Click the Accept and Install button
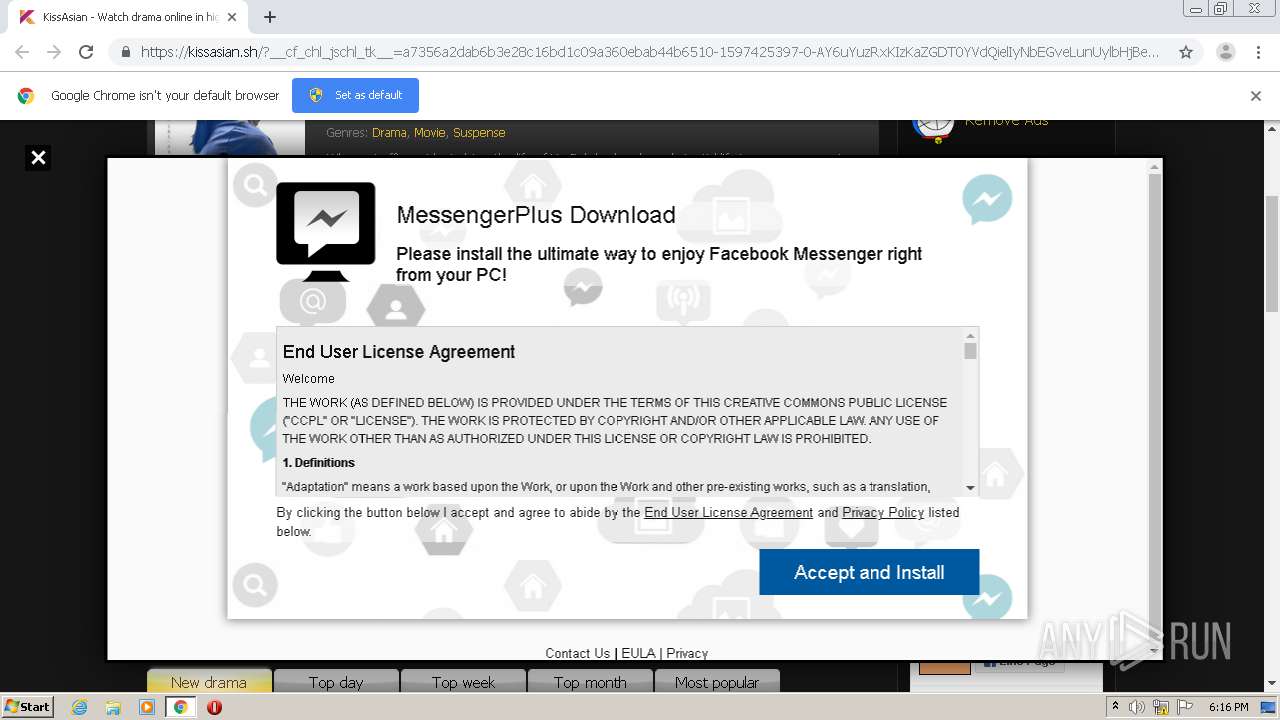Screen dimensions: 1280x720 [x=869, y=572]
